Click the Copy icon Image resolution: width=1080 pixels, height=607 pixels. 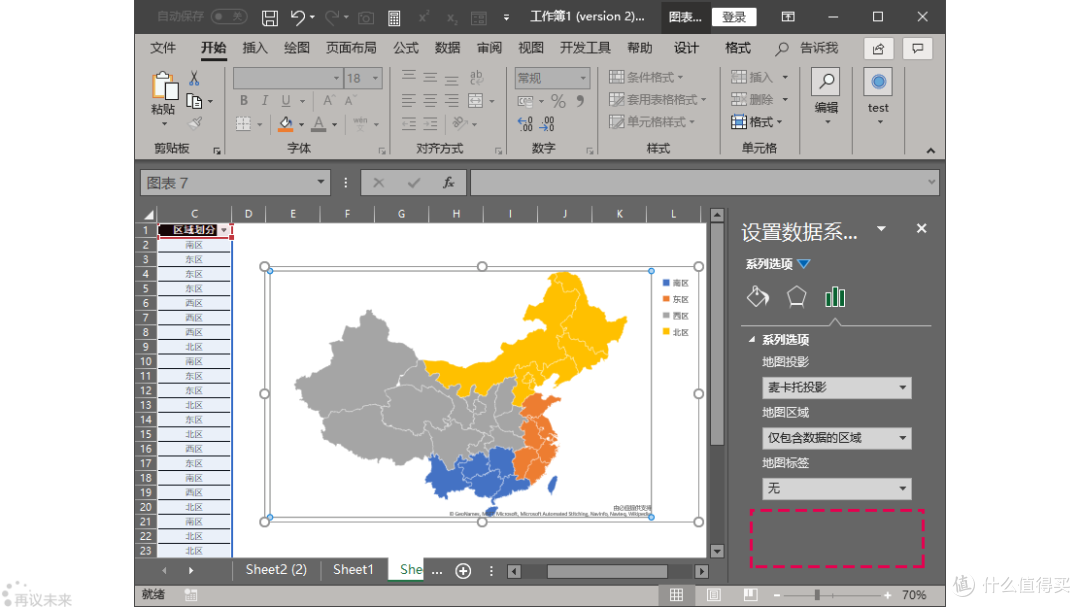194,101
